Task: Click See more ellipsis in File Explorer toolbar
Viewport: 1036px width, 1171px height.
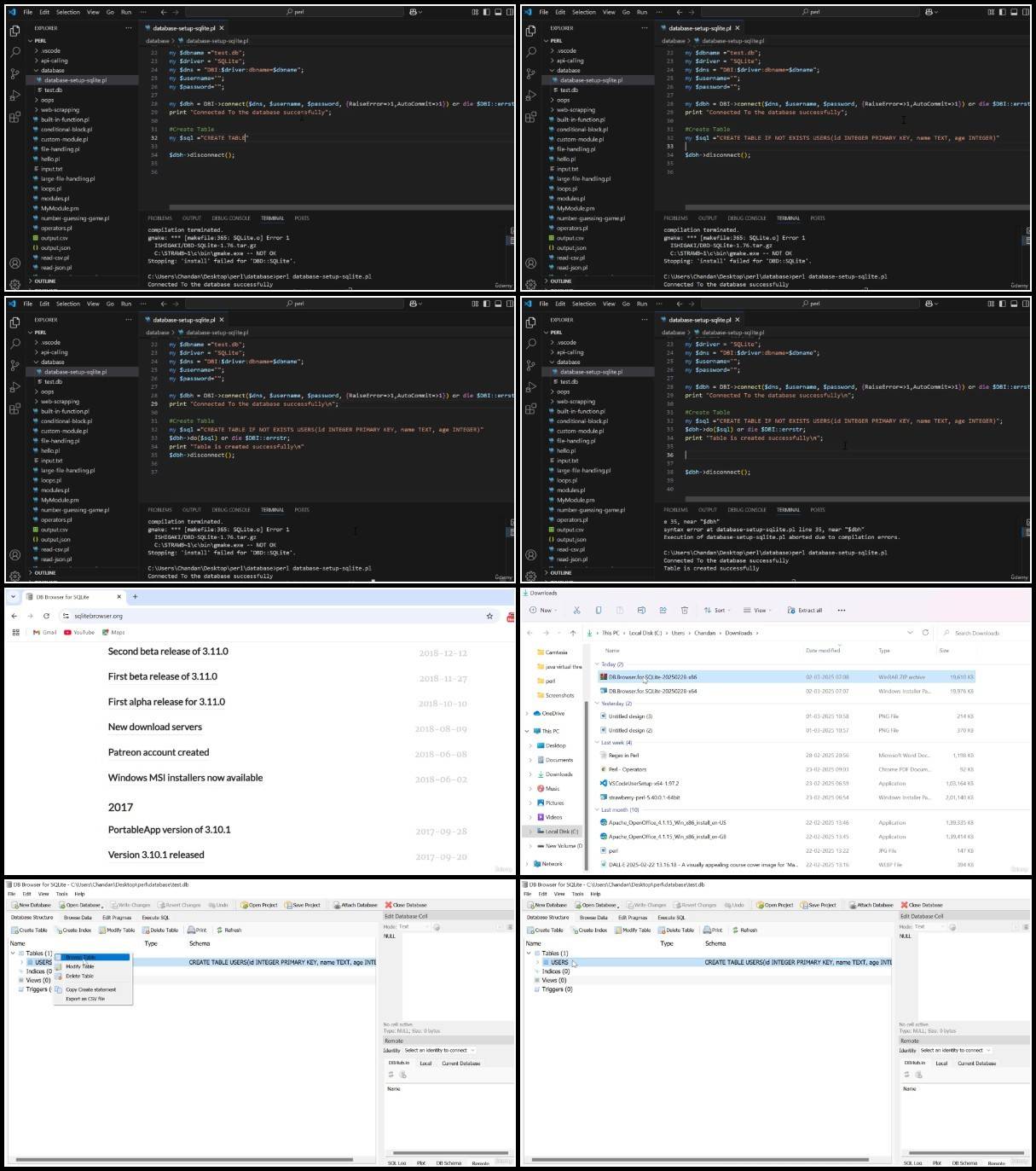Action: coord(842,610)
